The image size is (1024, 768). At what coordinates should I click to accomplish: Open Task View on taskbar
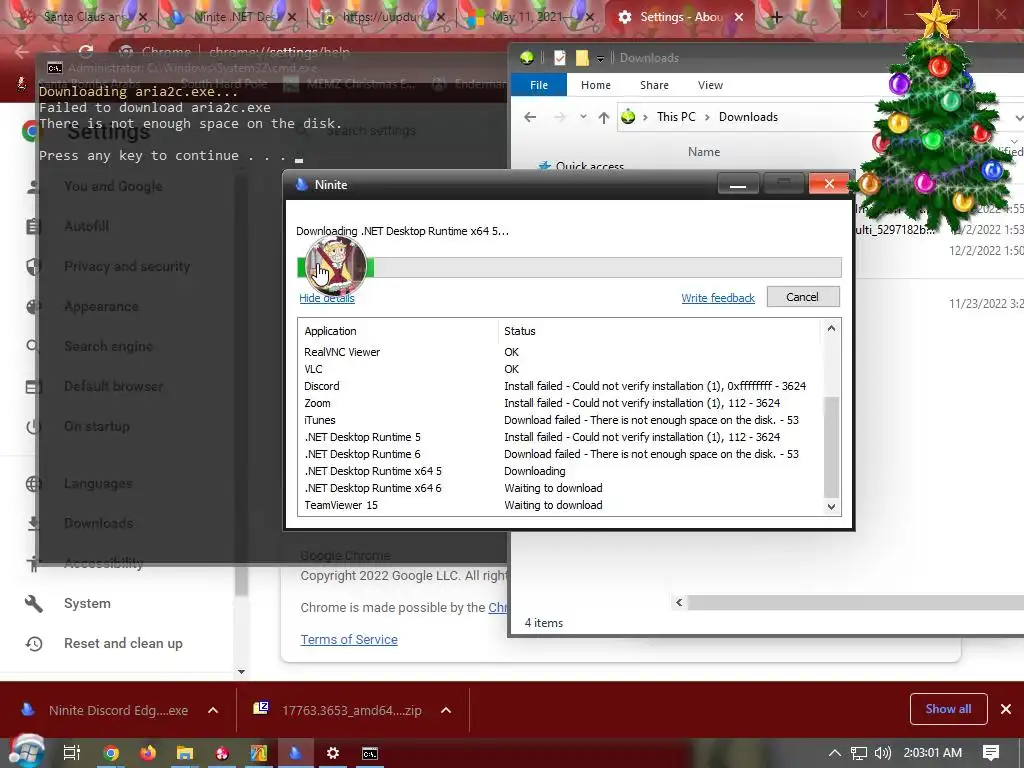click(x=71, y=753)
